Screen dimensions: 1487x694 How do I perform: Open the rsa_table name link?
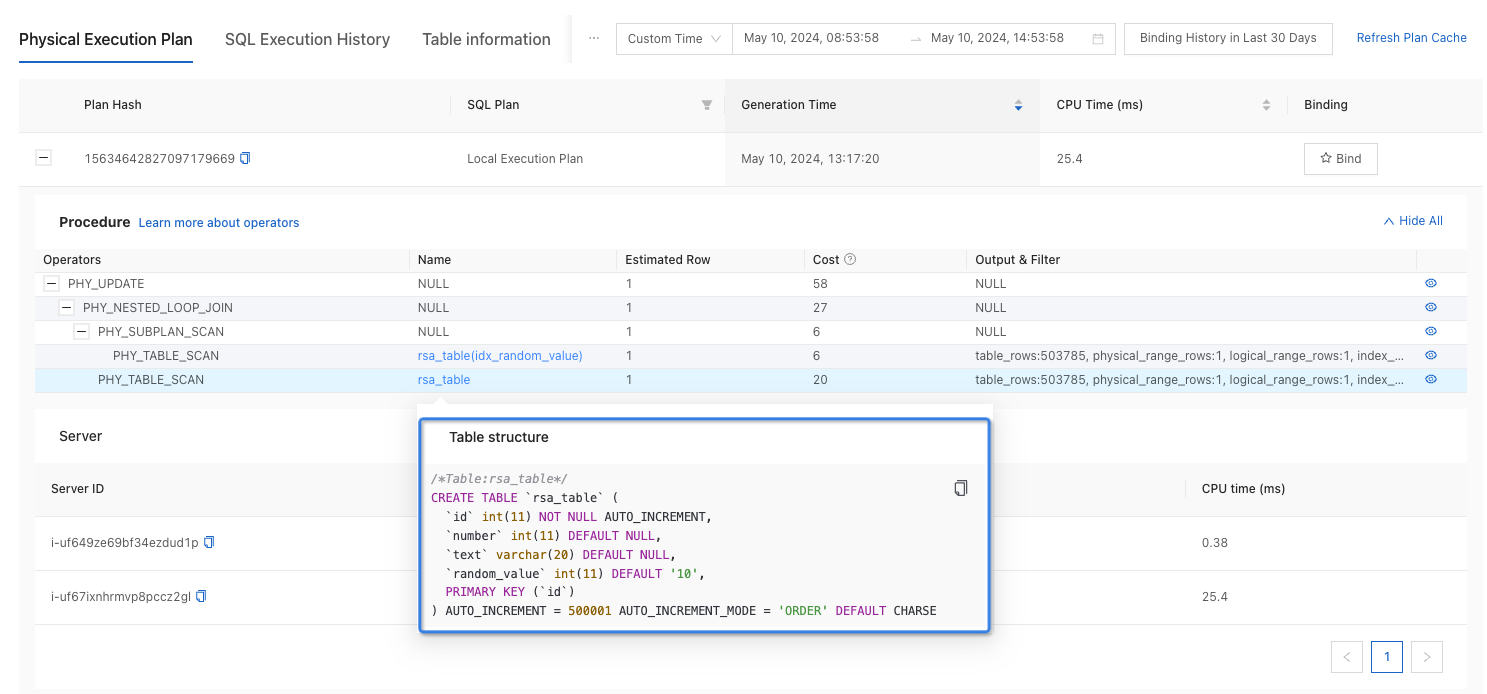[x=444, y=380]
